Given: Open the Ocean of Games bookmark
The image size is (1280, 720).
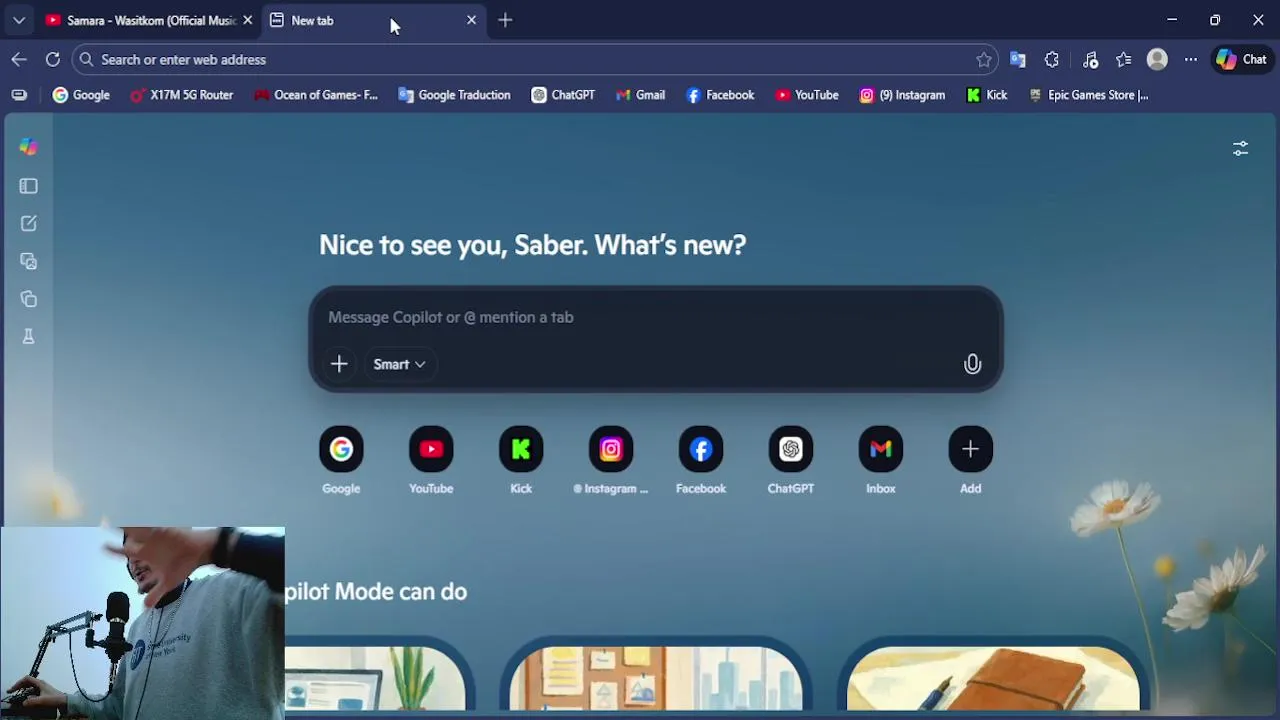Looking at the screenshot, I should click(x=316, y=95).
